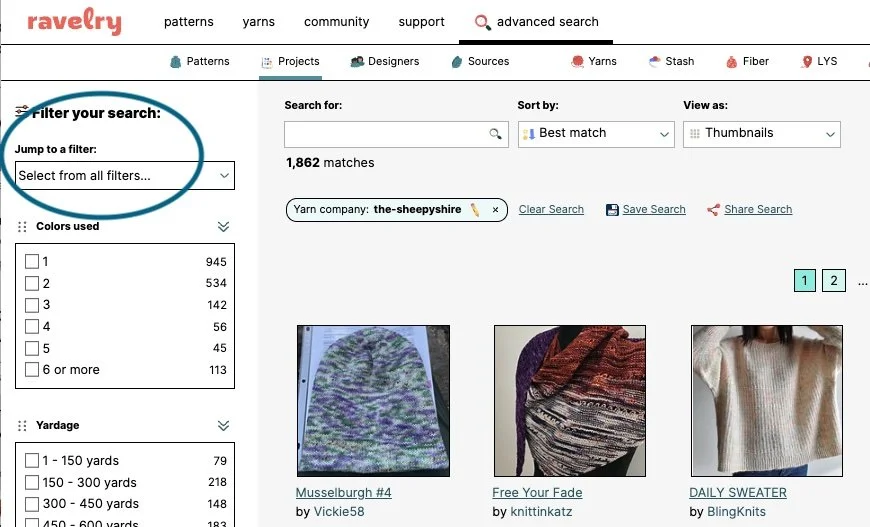Open the community menu

[x=337, y=22]
